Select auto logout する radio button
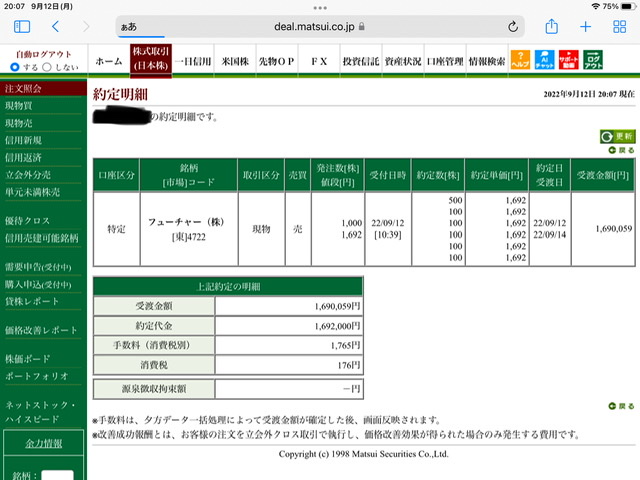 (x=15, y=67)
